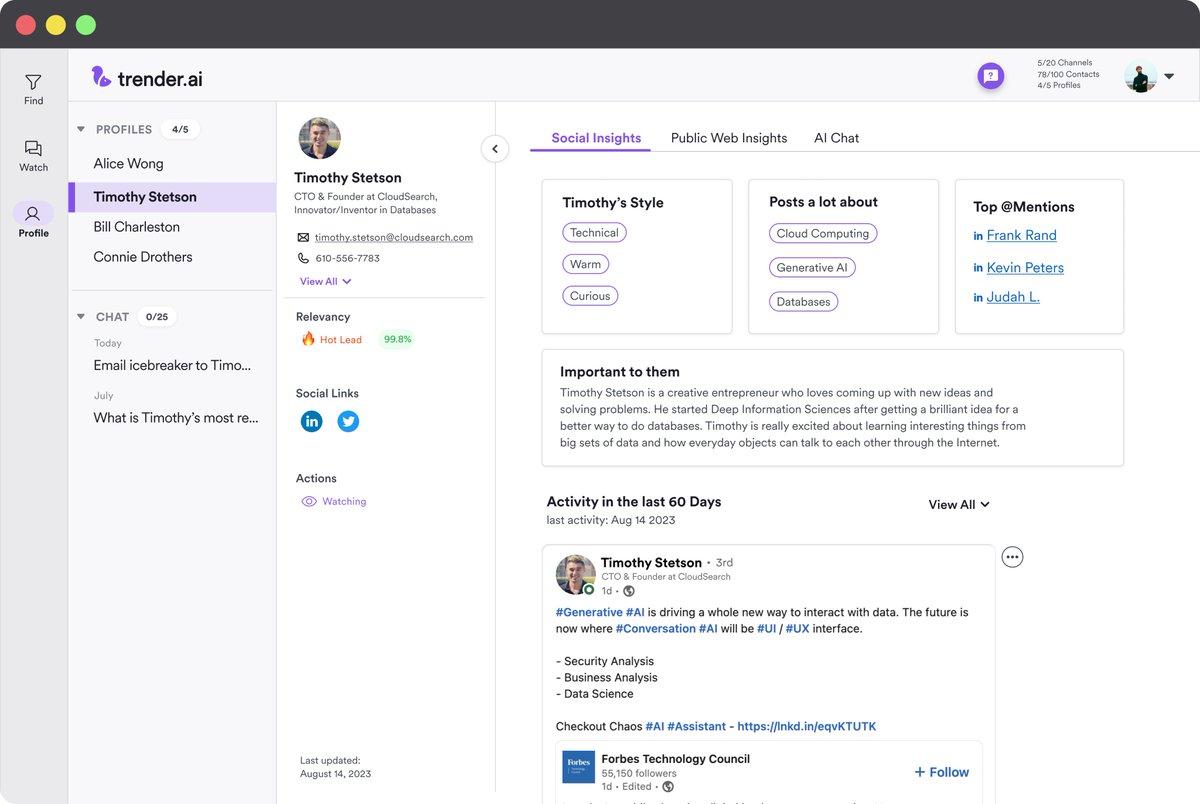Screen dimensions: 1200x804
Task: Collapse the PROFILES section
Action: pyautogui.click(x=81, y=129)
